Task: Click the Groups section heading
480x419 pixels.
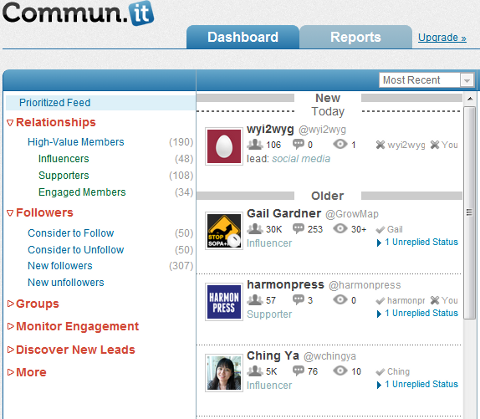Action: click(37, 304)
